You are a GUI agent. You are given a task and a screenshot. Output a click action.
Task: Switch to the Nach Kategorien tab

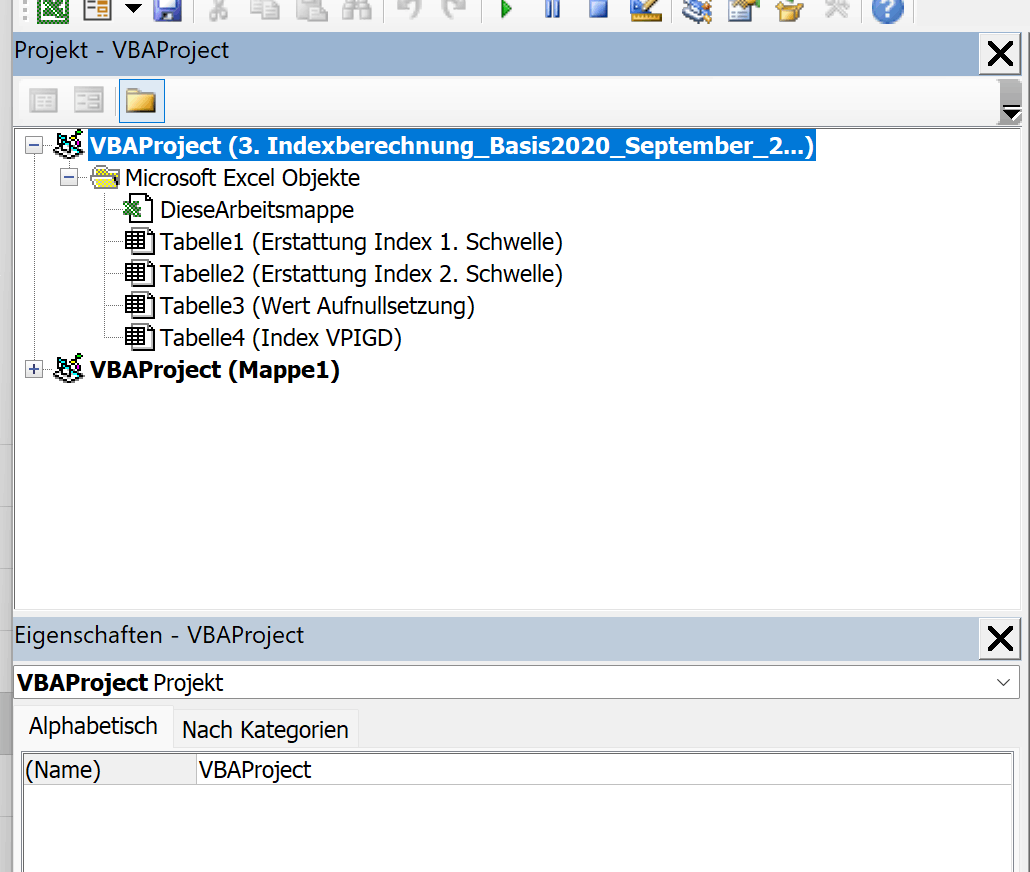(x=265, y=729)
